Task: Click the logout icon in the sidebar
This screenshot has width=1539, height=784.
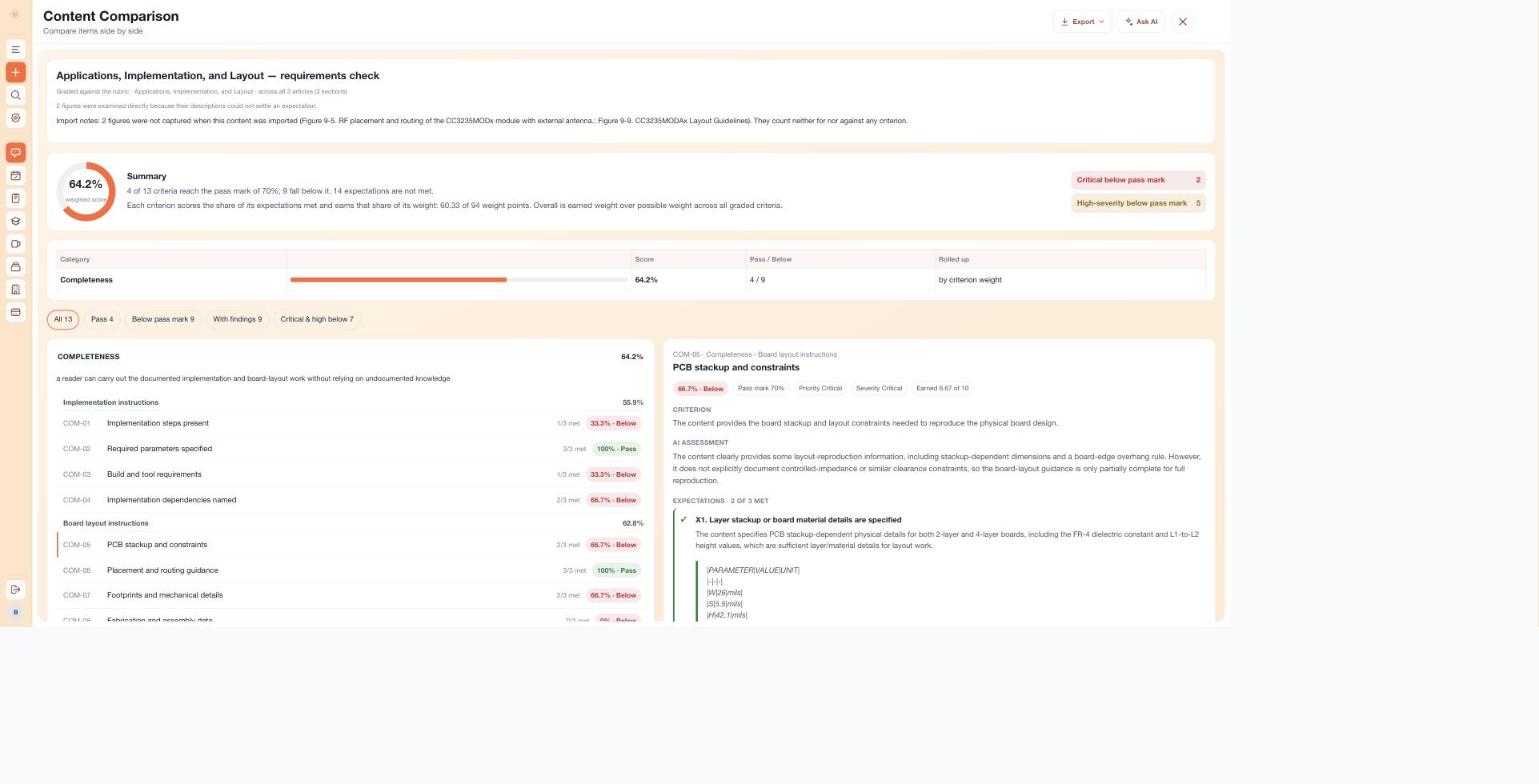Action: point(15,590)
